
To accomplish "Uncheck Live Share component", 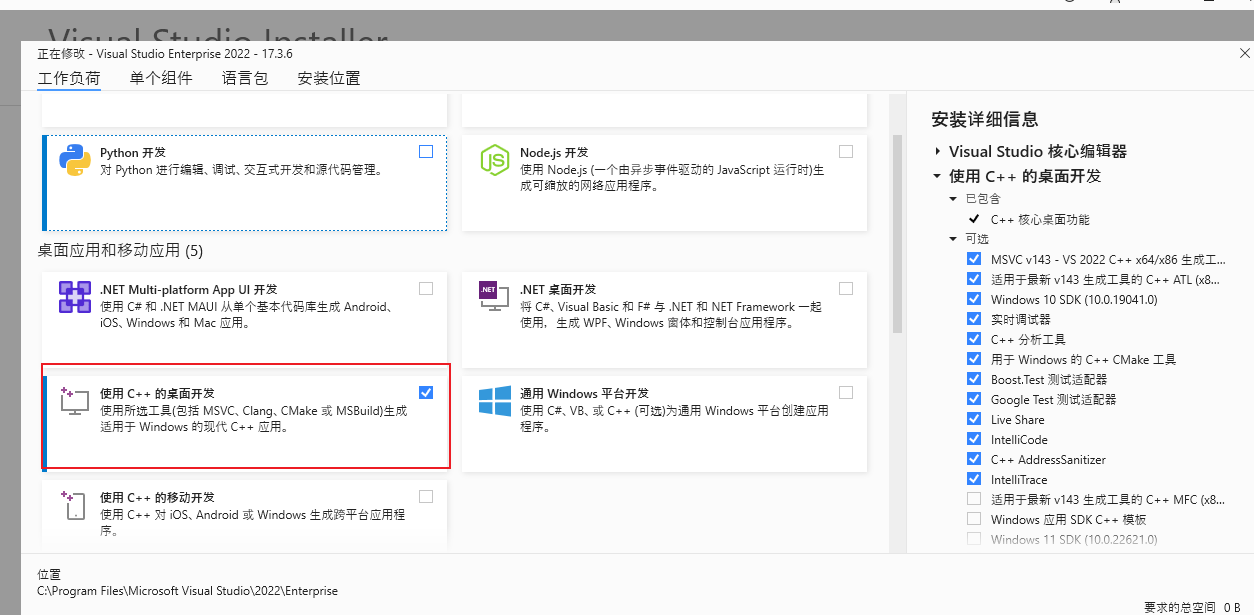I will click(974, 419).
